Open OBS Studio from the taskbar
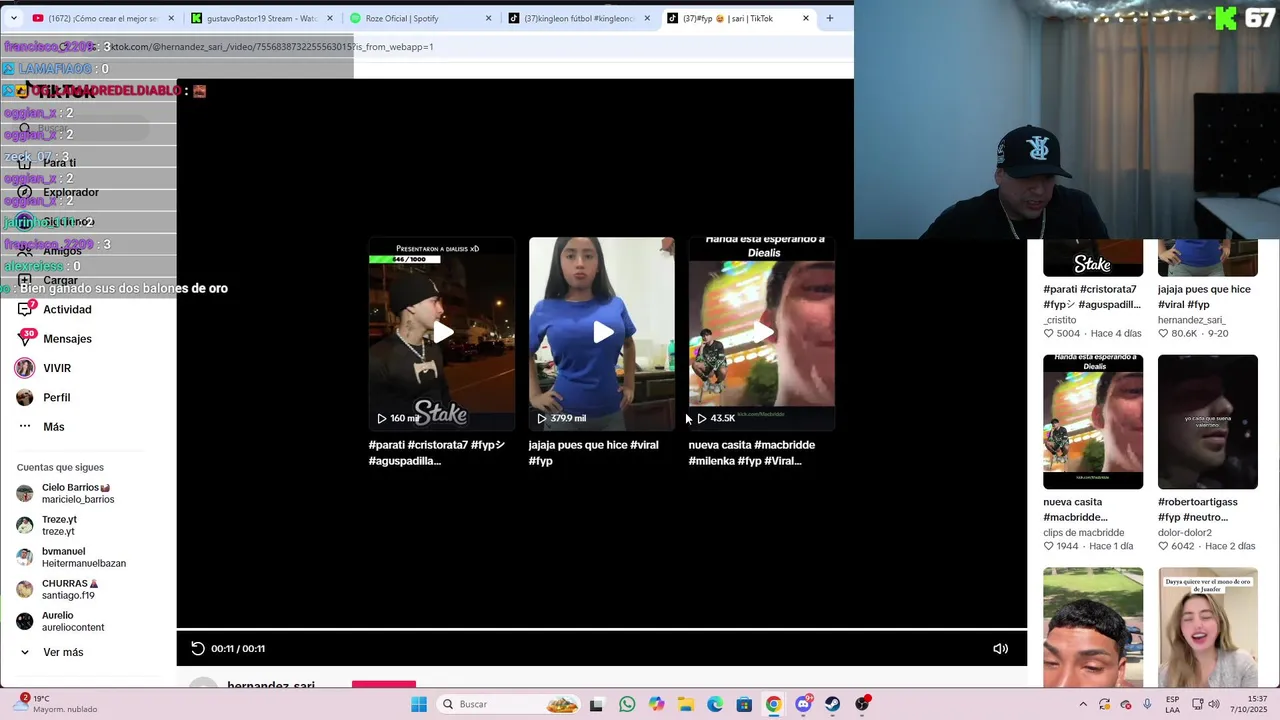 tap(862, 704)
